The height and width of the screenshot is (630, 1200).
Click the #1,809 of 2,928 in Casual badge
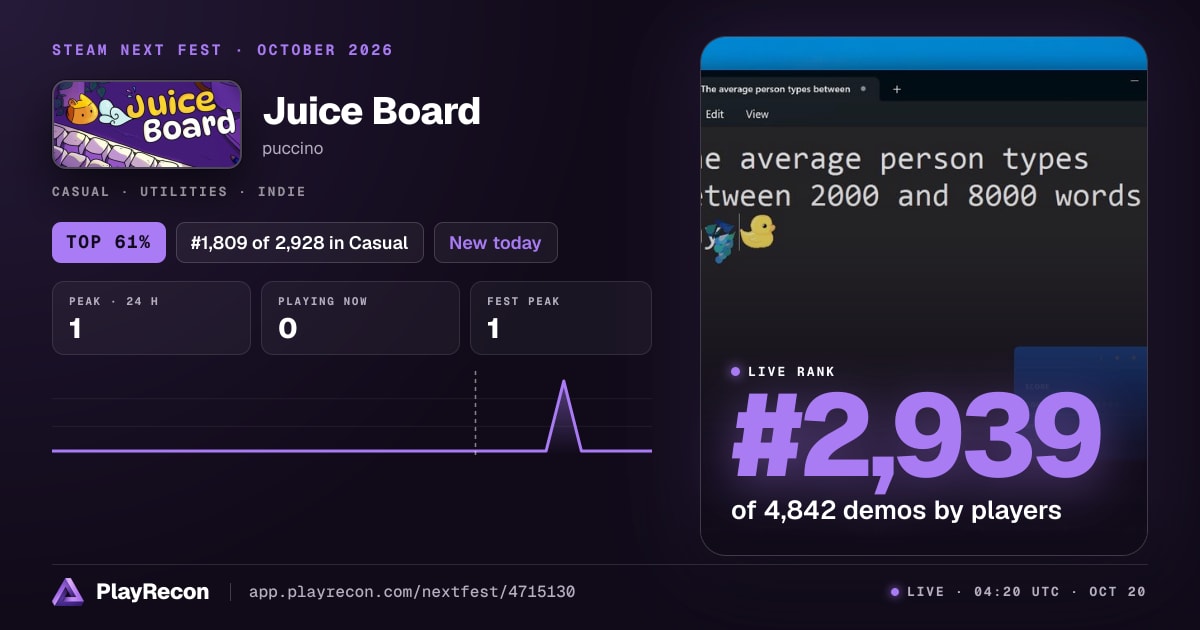point(300,242)
